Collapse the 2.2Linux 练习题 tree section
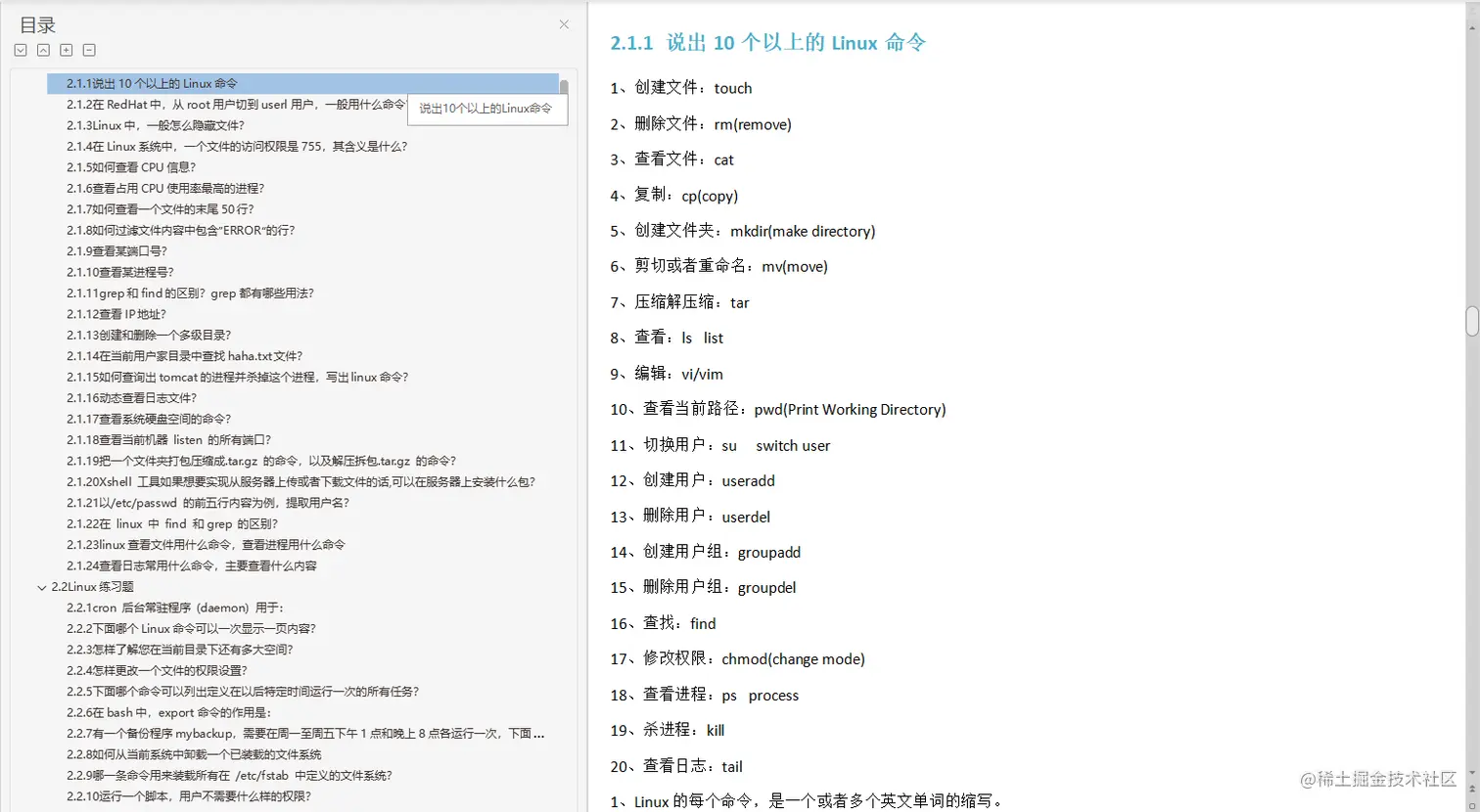The height and width of the screenshot is (812, 1480). point(40,587)
